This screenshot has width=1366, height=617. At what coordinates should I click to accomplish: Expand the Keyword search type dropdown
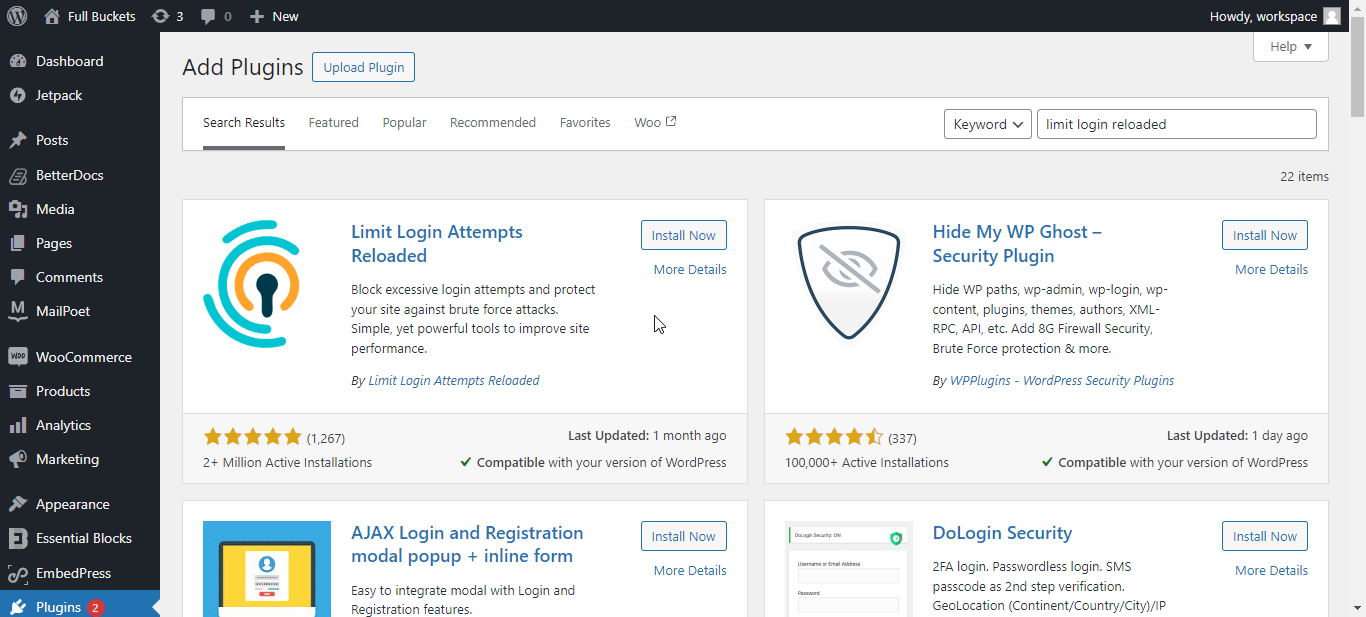(x=987, y=124)
